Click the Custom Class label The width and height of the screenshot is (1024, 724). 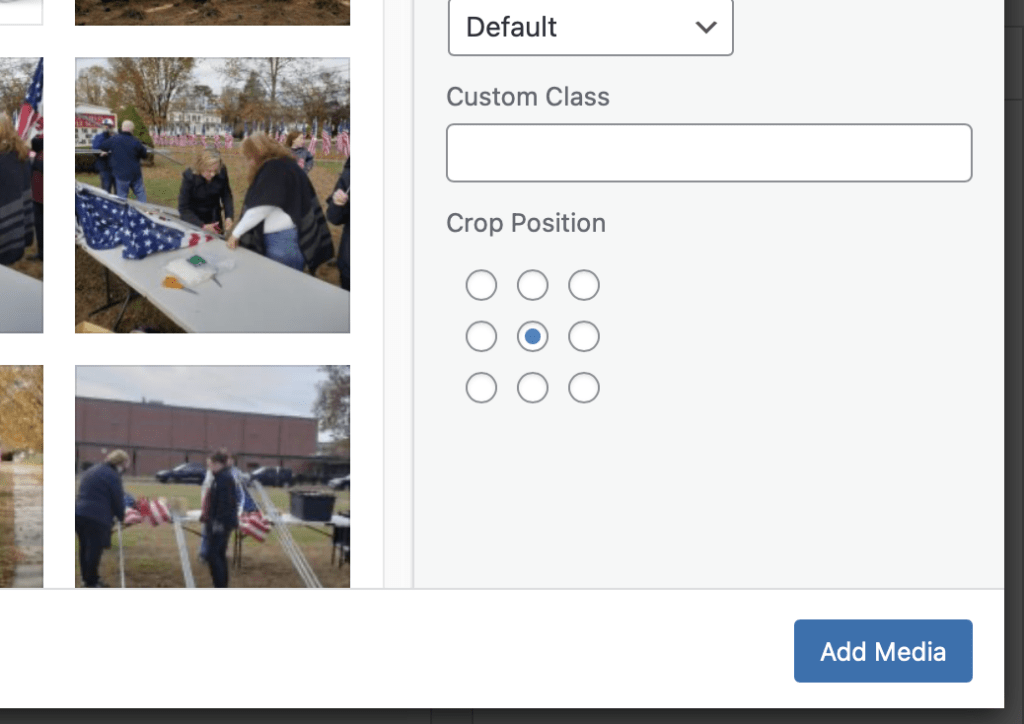point(527,97)
